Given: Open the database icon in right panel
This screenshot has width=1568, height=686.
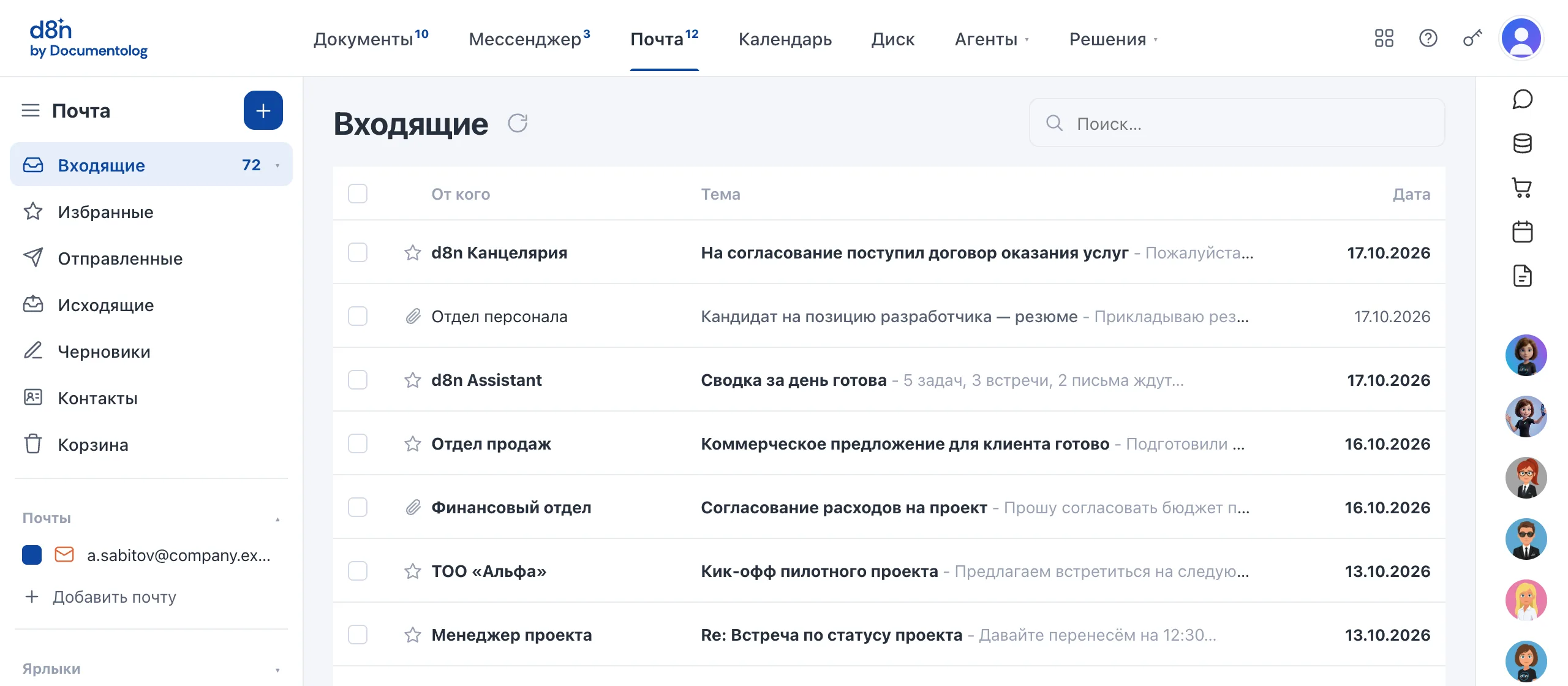Looking at the screenshot, I should click(1522, 143).
